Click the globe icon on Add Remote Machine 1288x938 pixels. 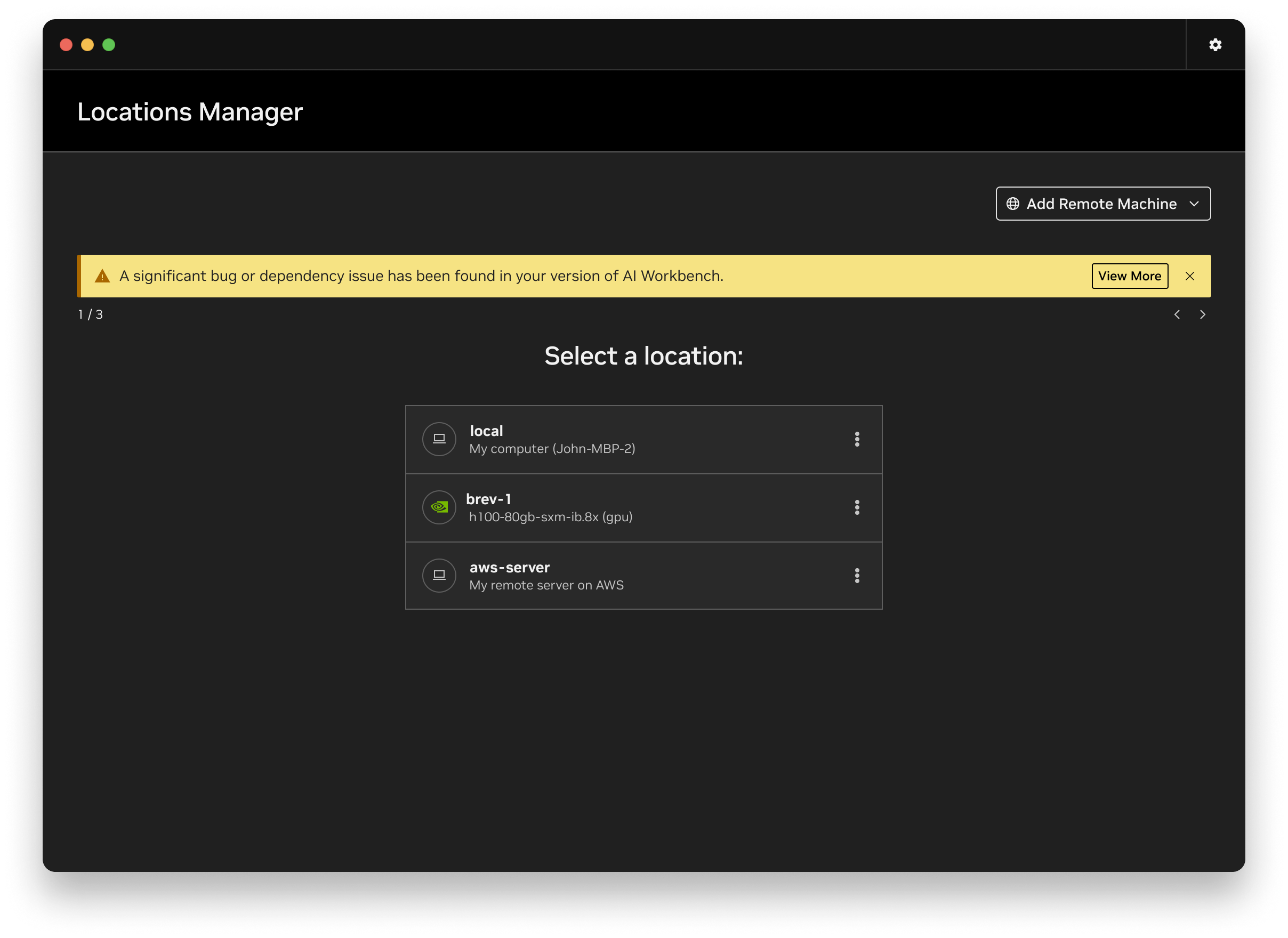[x=1012, y=204]
